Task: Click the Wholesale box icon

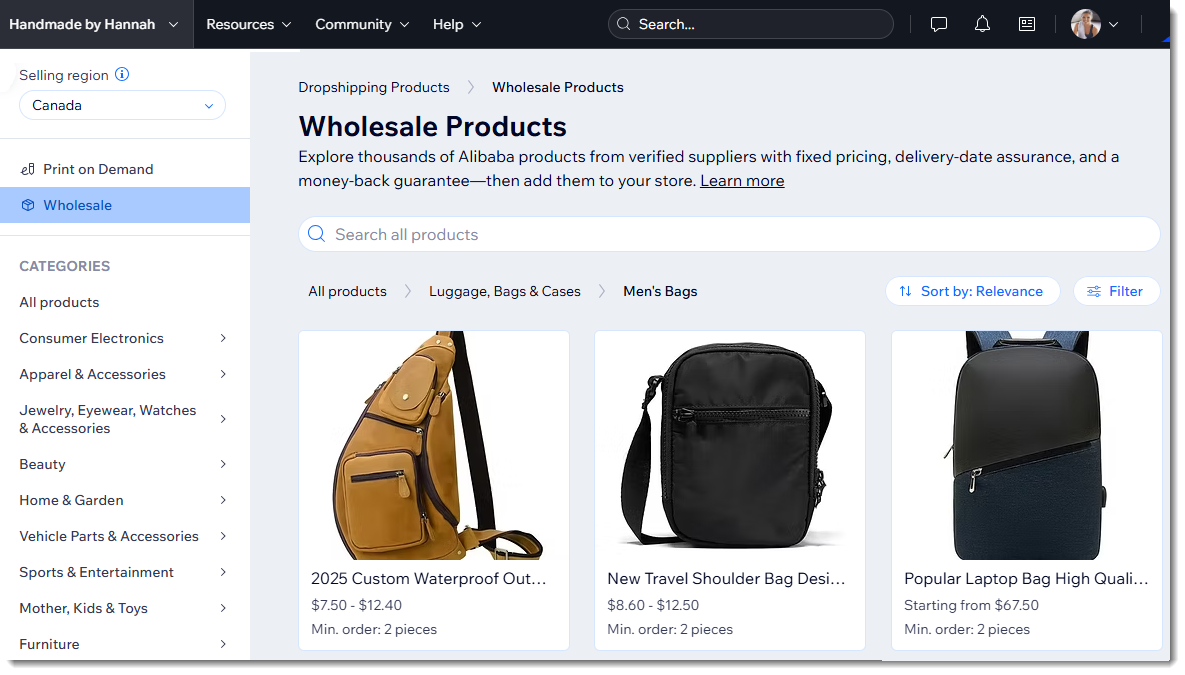Action: point(28,204)
